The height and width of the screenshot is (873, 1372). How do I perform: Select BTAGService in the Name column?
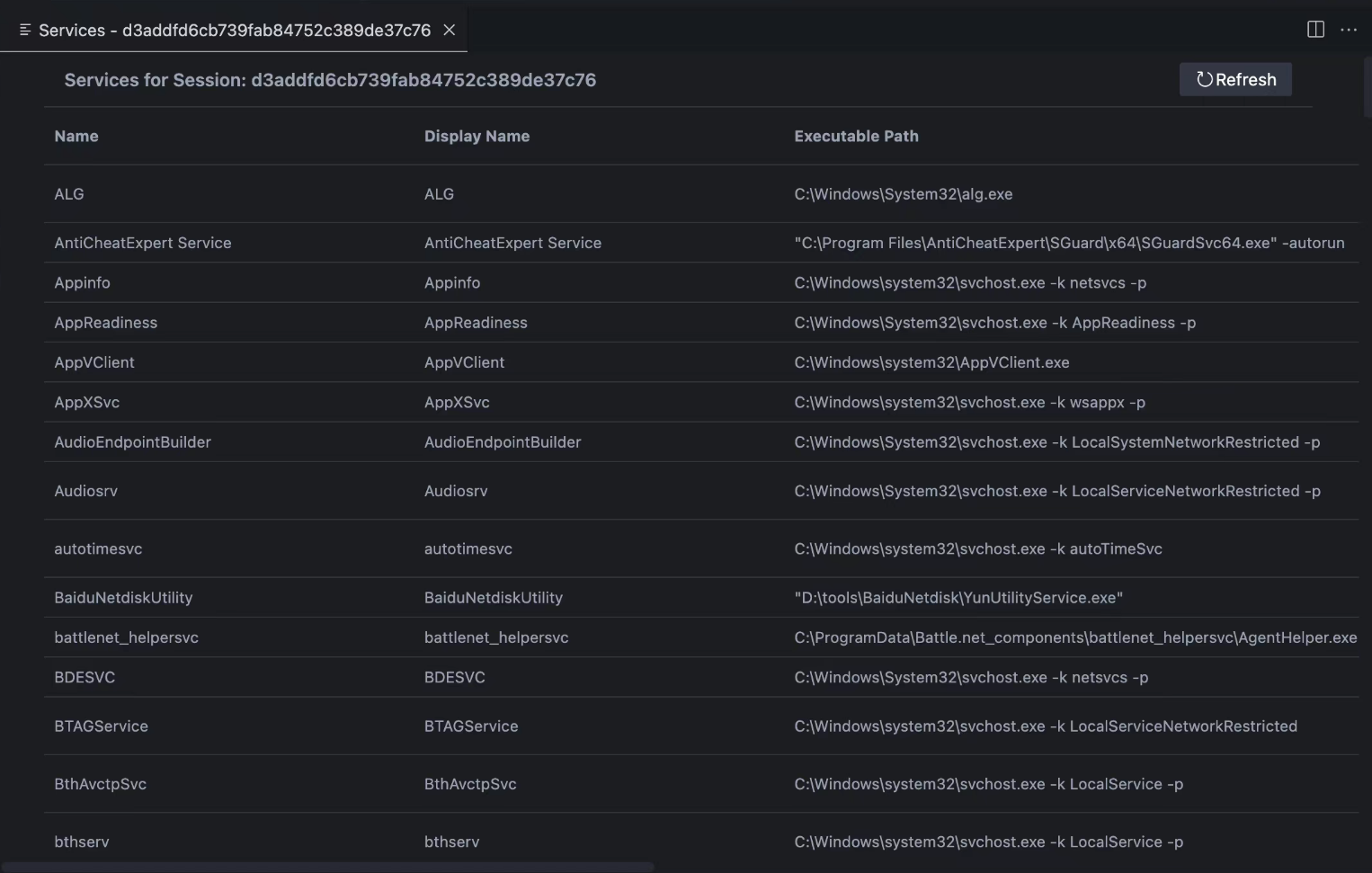[101, 726]
